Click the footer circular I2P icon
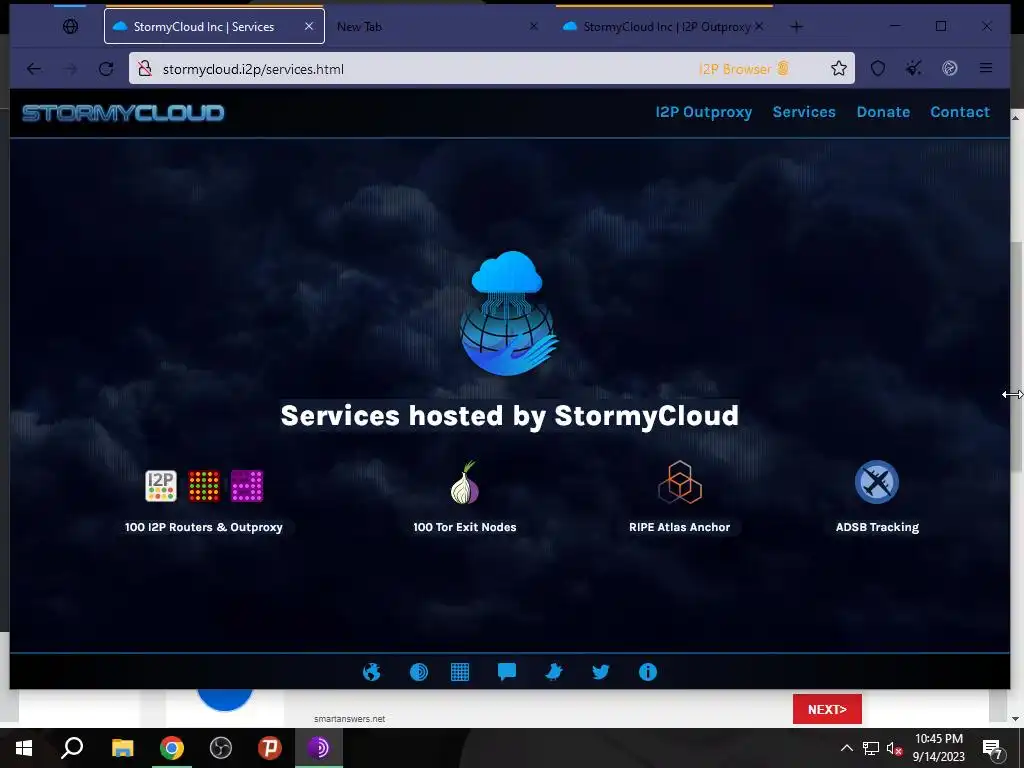 (419, 672)
